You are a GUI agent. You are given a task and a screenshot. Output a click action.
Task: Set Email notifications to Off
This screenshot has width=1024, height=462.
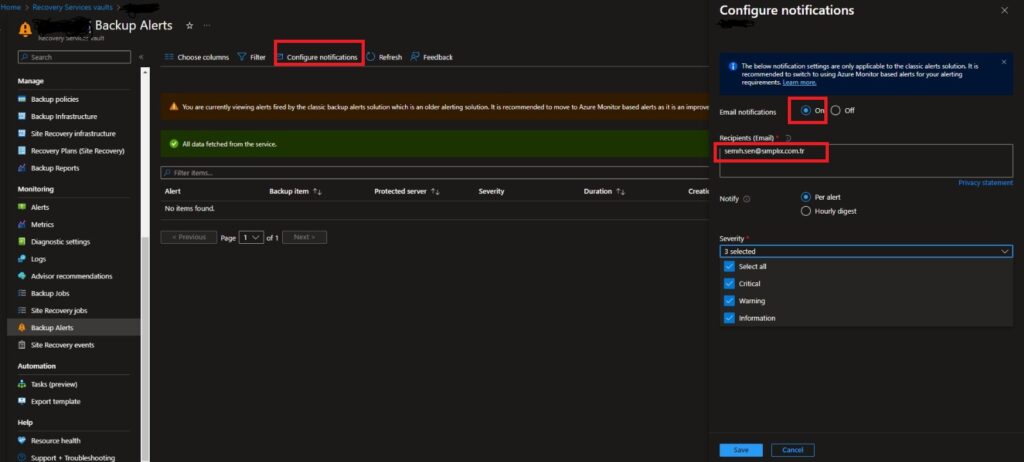pyautogui.click(x=836, y=110)
